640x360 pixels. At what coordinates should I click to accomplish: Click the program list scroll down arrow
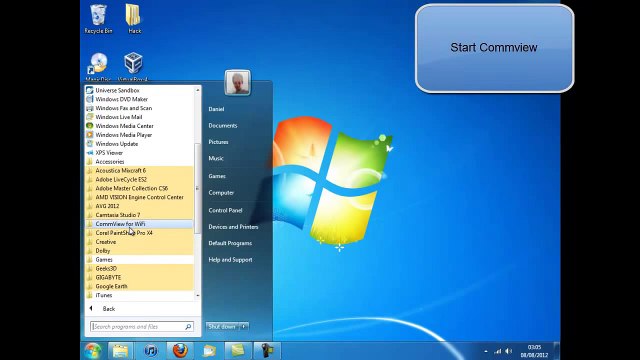tap(198, 296)
